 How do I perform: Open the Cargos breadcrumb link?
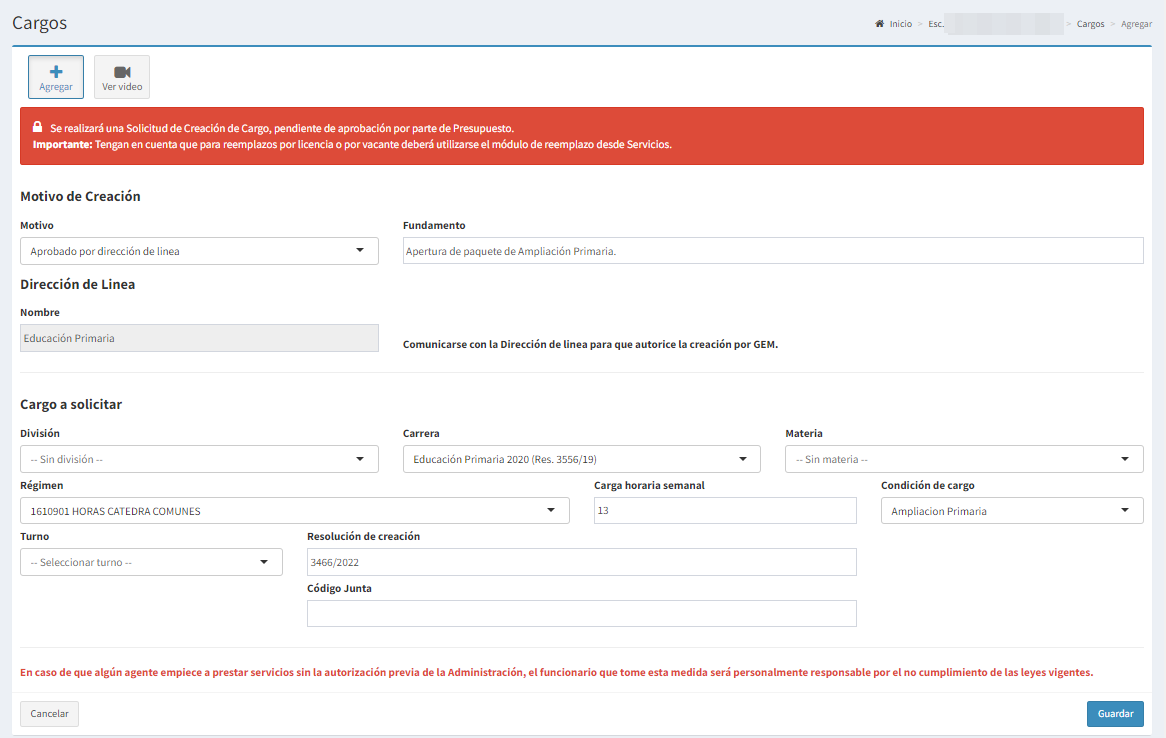1090,24
